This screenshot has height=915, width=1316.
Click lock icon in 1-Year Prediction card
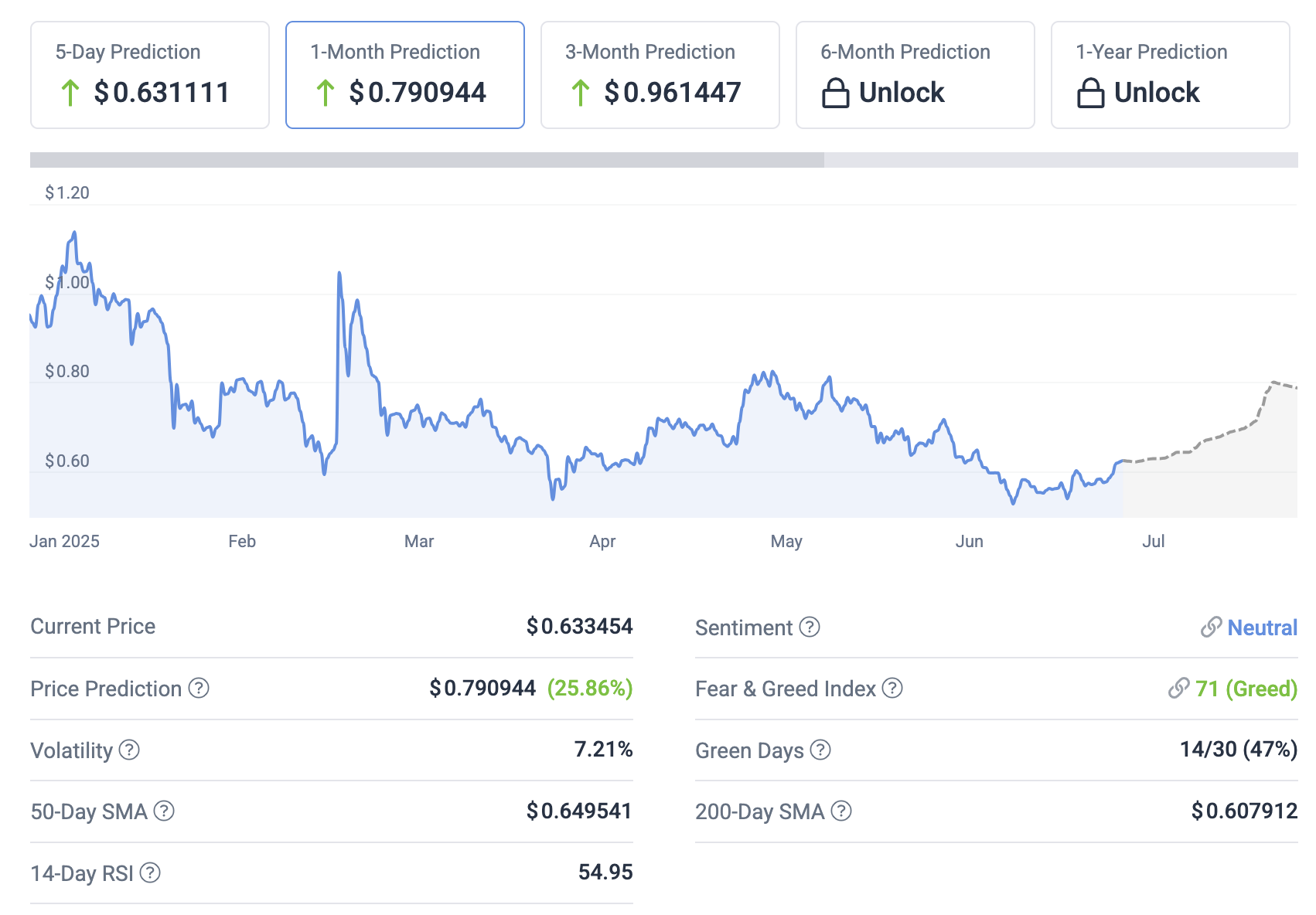(x=1090, y=93)
